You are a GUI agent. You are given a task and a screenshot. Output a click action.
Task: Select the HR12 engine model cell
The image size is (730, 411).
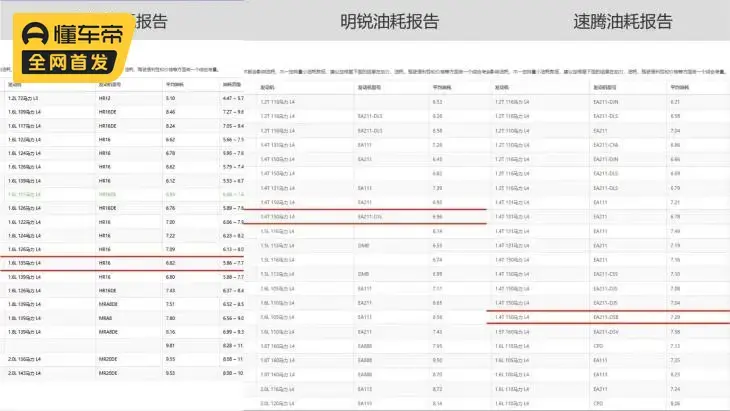(104, 98)
